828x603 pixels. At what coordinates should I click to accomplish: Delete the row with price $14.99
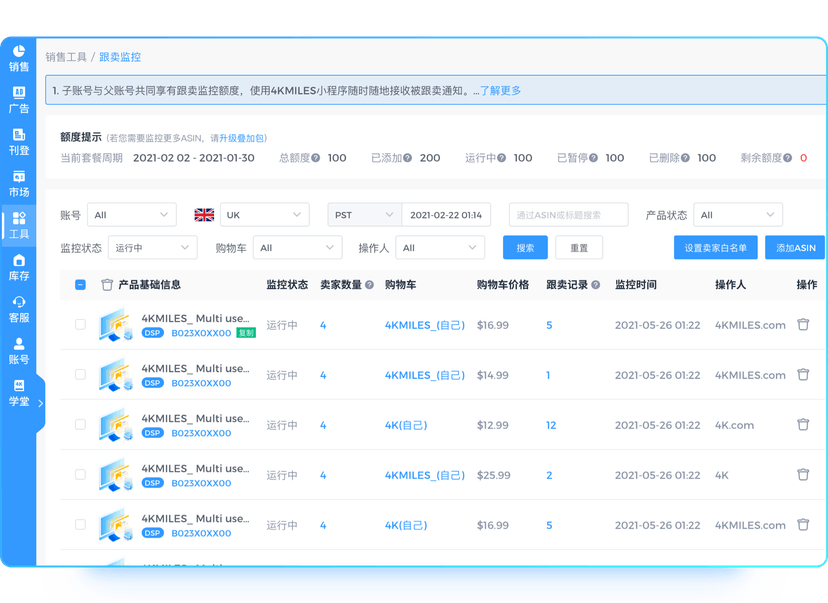coord(803,375)
